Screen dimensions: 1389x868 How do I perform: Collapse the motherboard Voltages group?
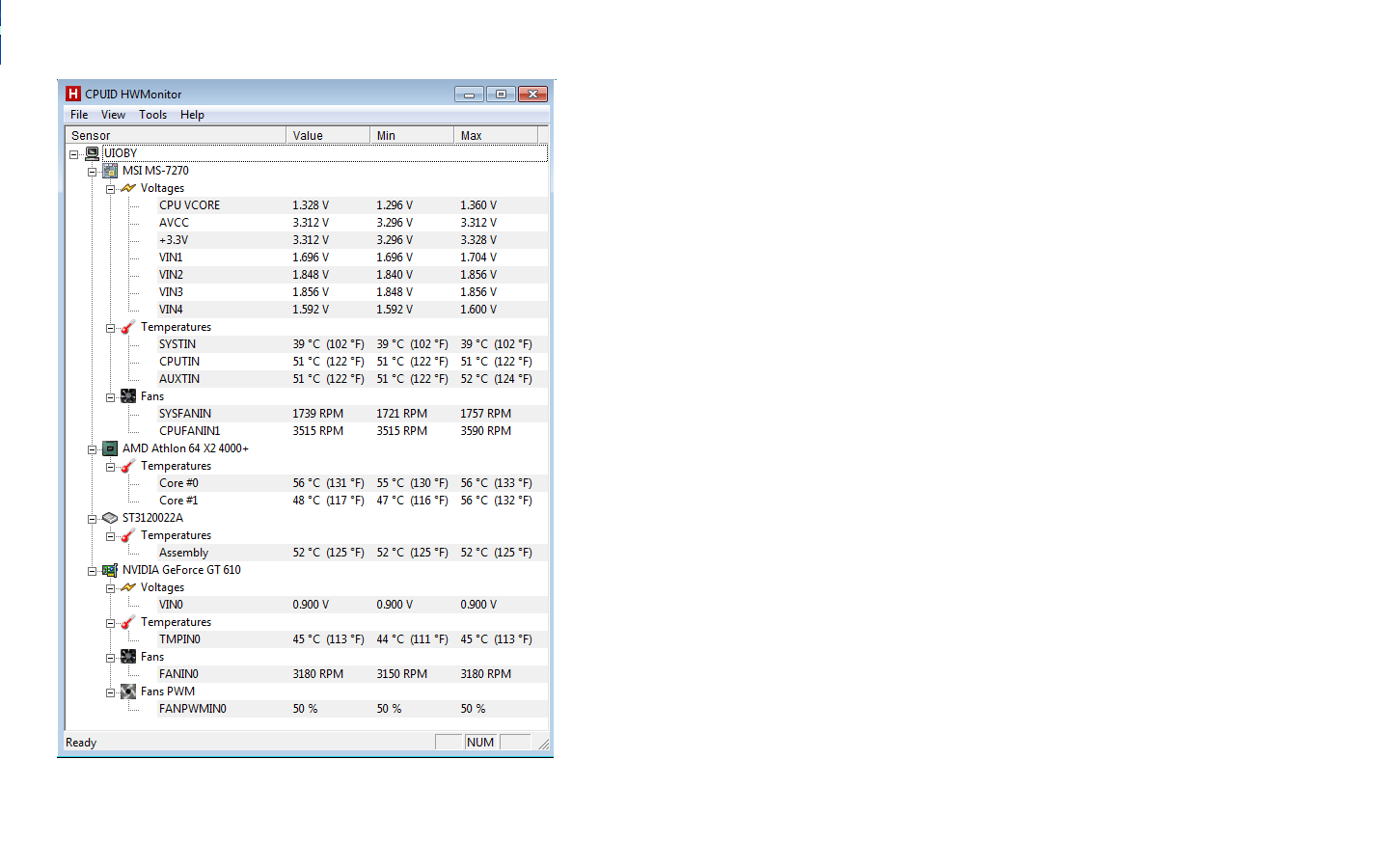click(x=110, y=189)
